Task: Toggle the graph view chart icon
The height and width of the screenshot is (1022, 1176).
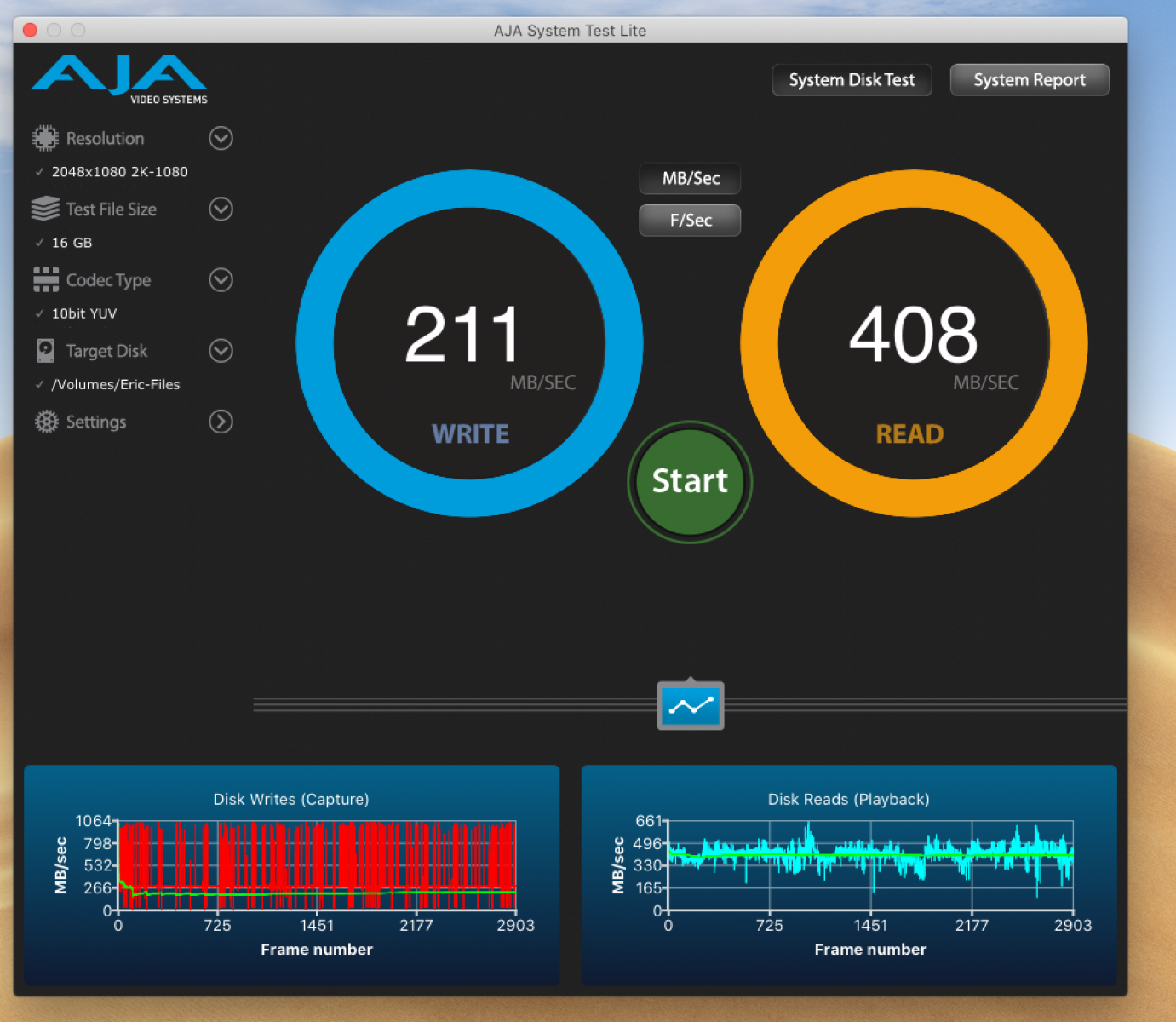Action: [x=691, y=705]
